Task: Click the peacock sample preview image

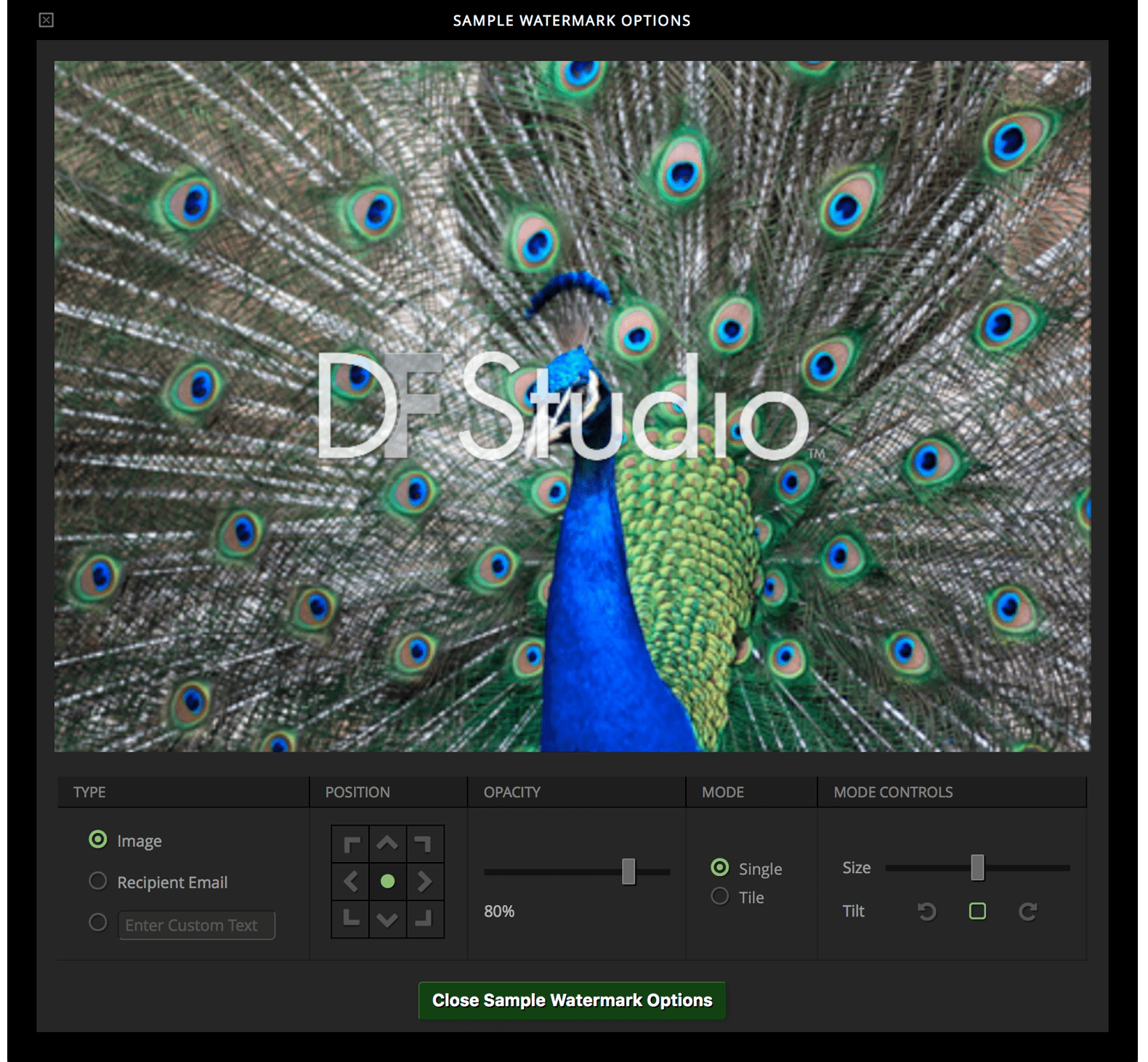Action: coord(573,406)
